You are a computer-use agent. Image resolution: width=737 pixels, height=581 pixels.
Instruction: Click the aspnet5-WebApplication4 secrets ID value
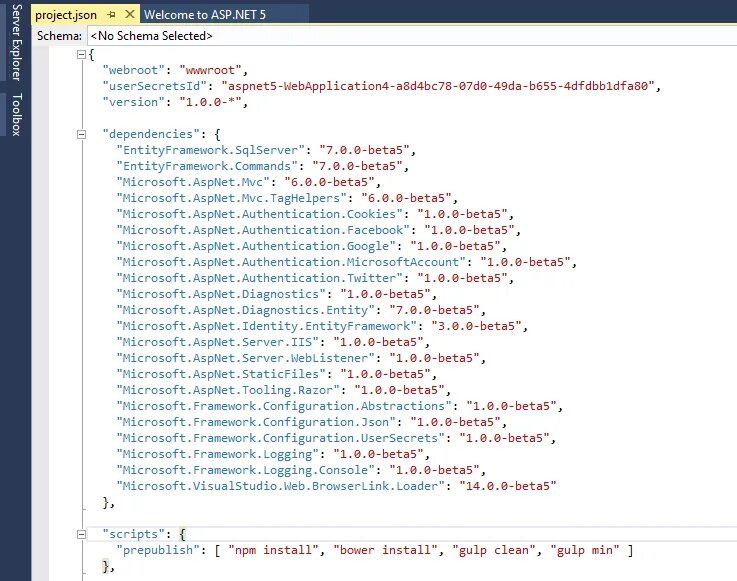438,86
